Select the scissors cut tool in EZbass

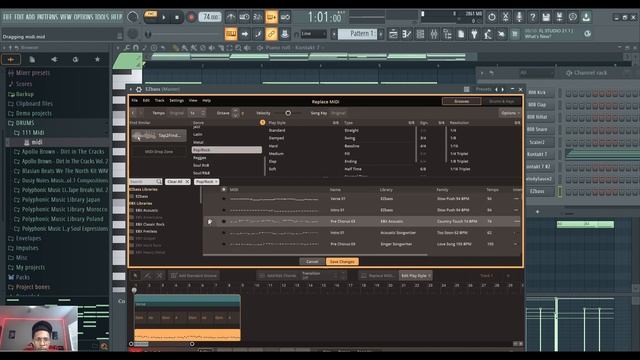(160, 276)
